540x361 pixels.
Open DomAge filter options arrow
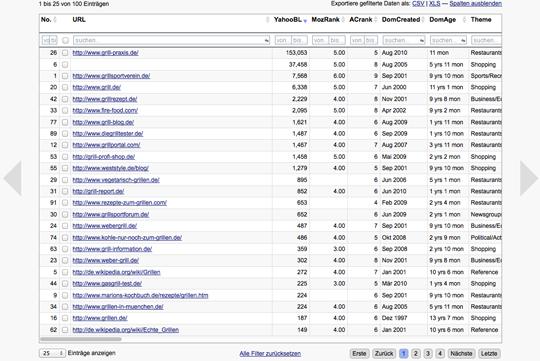tap(463, 41)
